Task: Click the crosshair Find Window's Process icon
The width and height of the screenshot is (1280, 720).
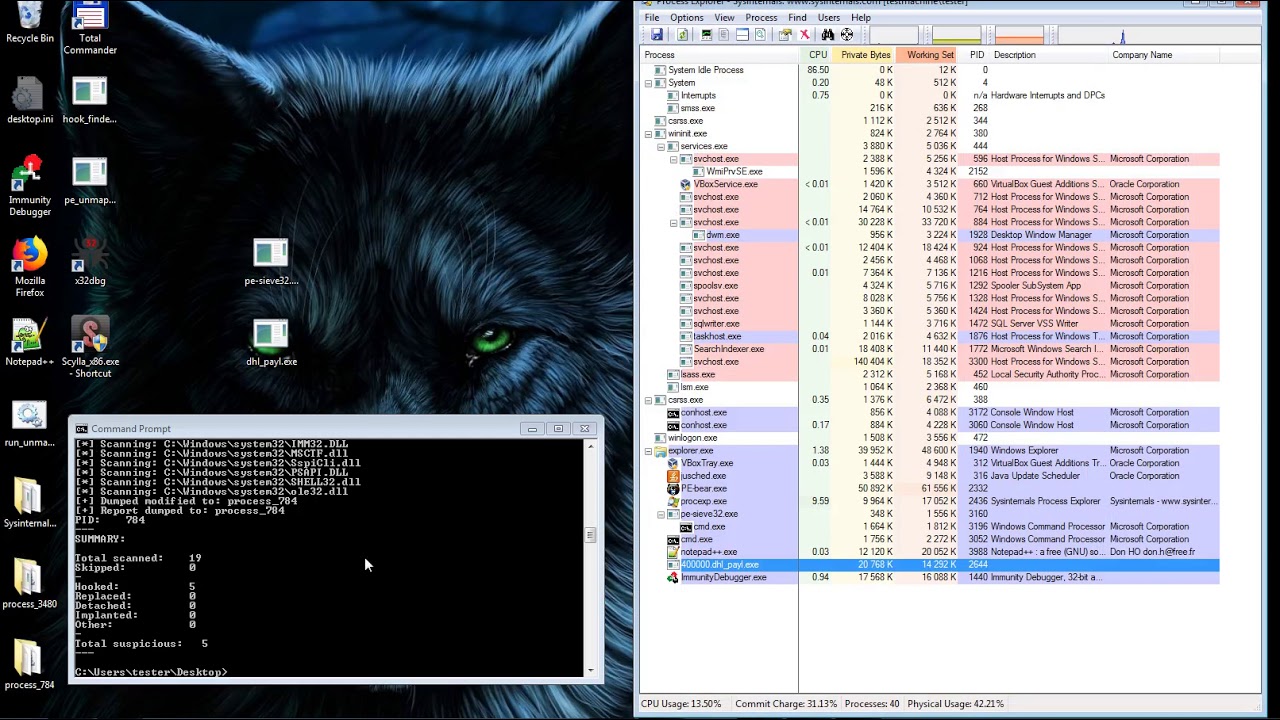Action: (x=847, y=35)
